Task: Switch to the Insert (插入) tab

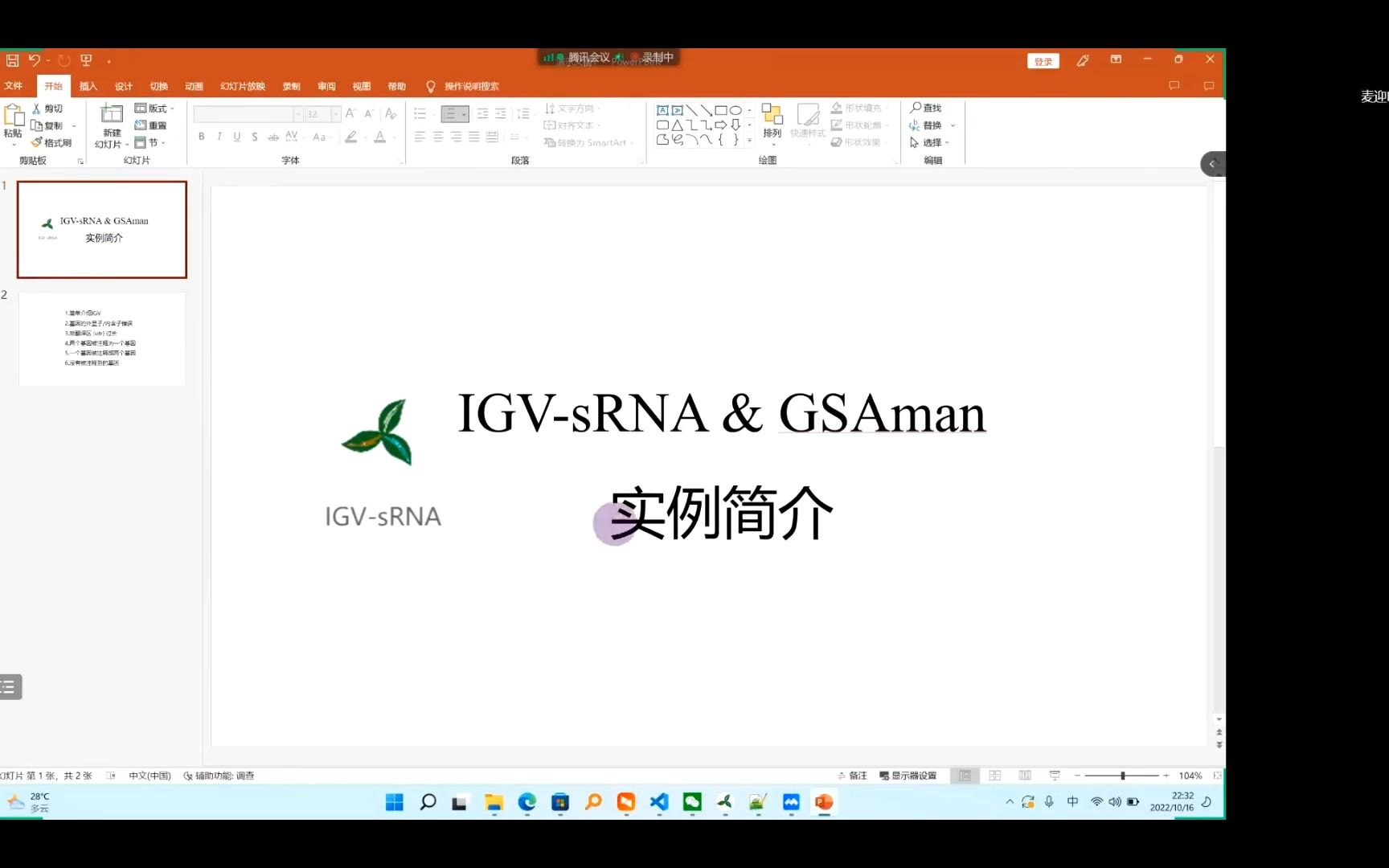Action: (88, 86)
